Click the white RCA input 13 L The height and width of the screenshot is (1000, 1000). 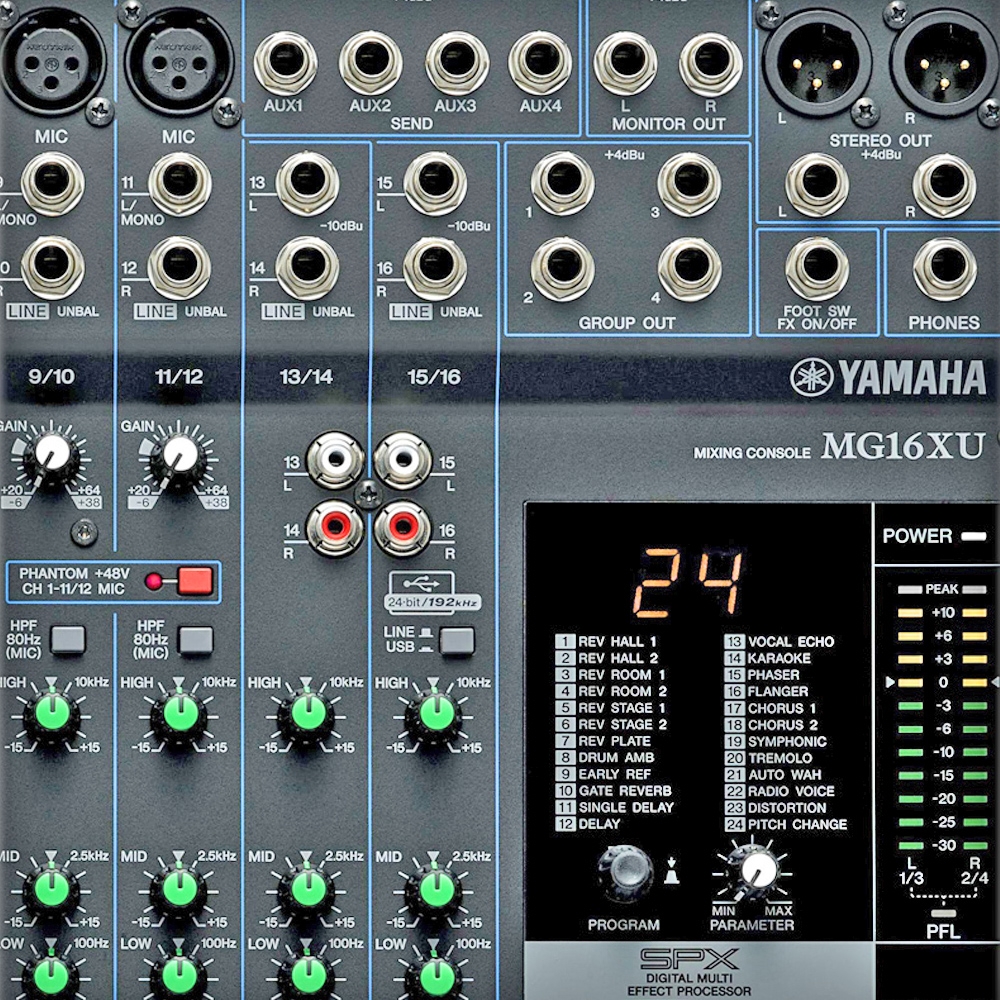pyautogui.click(x=335, y=460)
